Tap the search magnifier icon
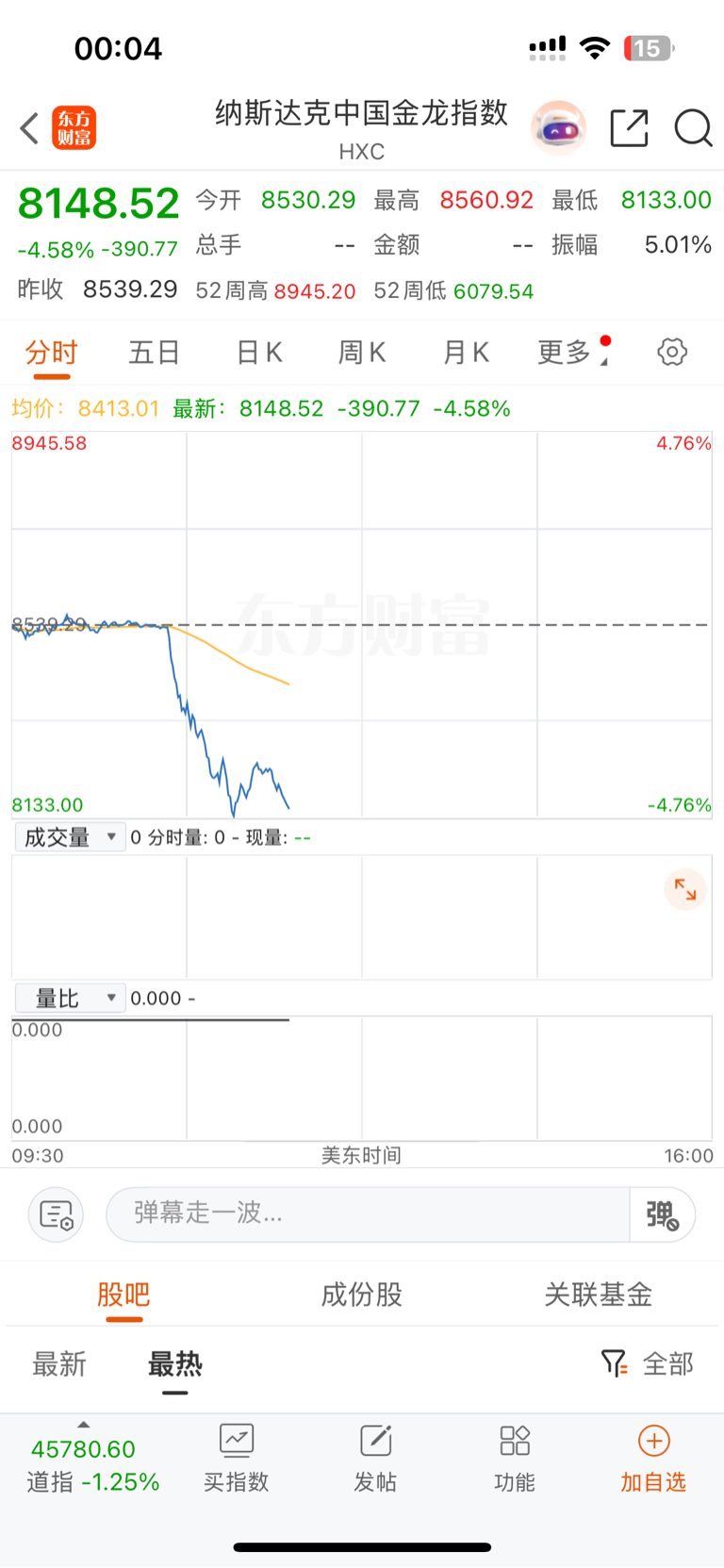Image resolution: width=724 pixels, height=1568 pixels. click(693, 128)
